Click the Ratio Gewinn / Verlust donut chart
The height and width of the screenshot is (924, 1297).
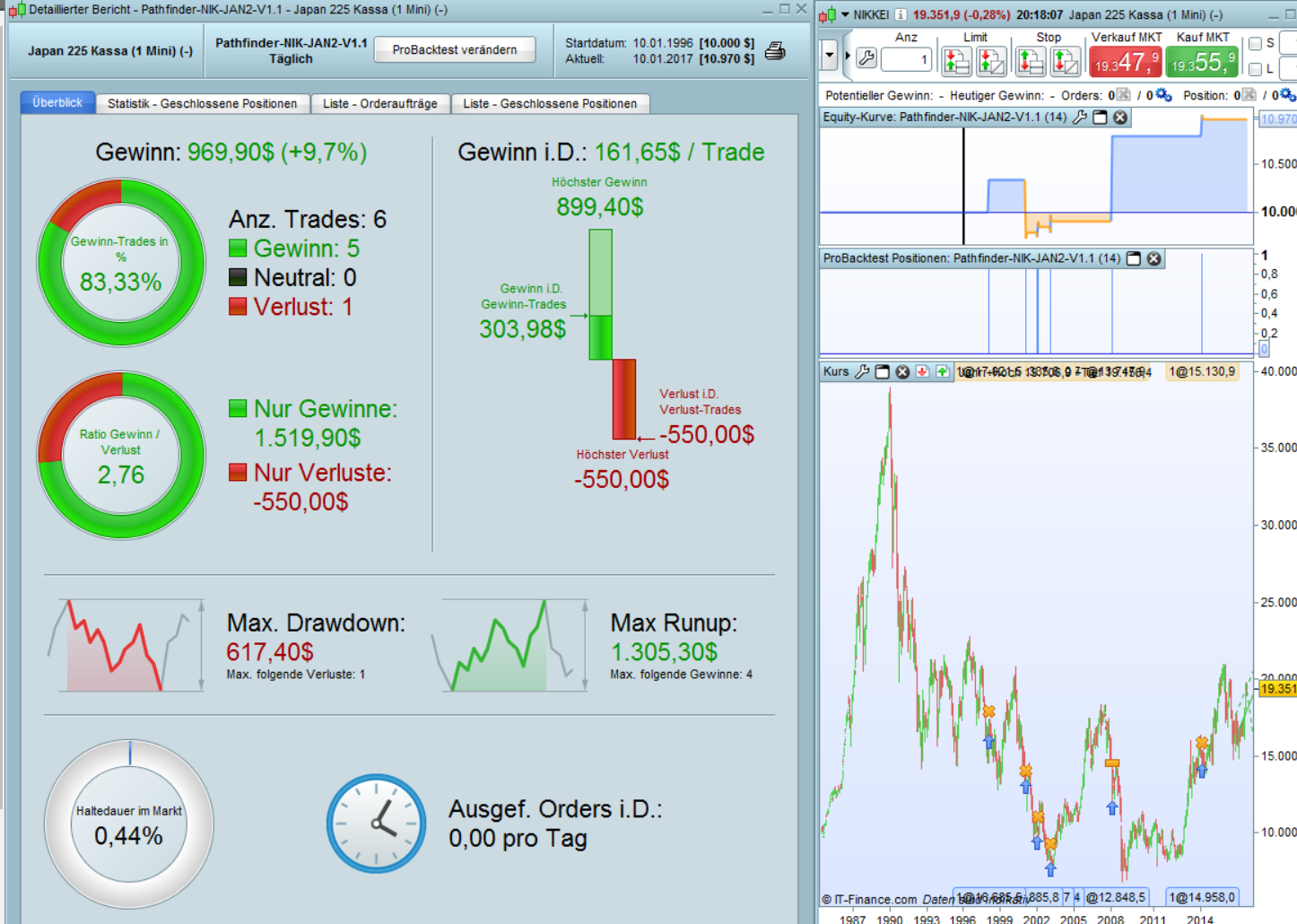tap(121, 455)
